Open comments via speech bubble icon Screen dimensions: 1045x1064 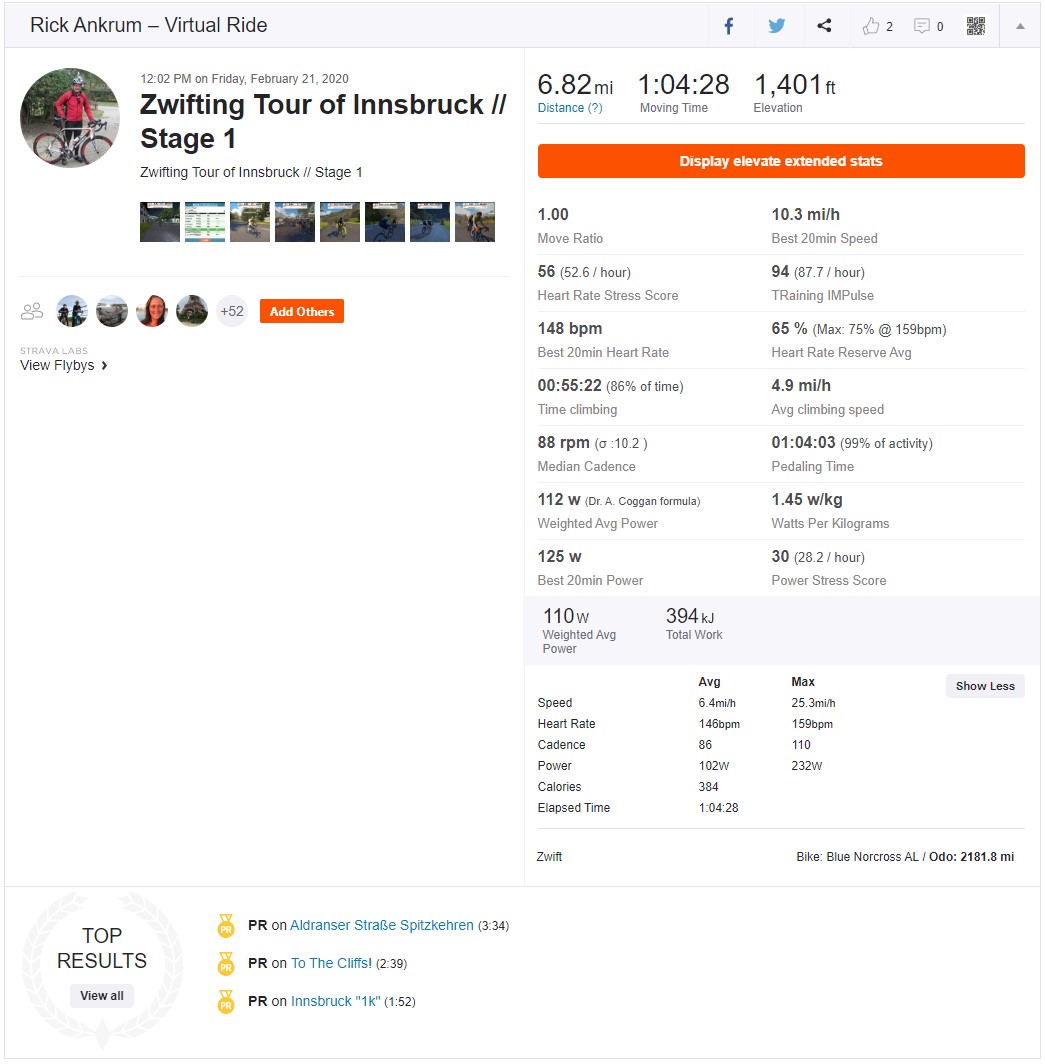pos(922,26)
